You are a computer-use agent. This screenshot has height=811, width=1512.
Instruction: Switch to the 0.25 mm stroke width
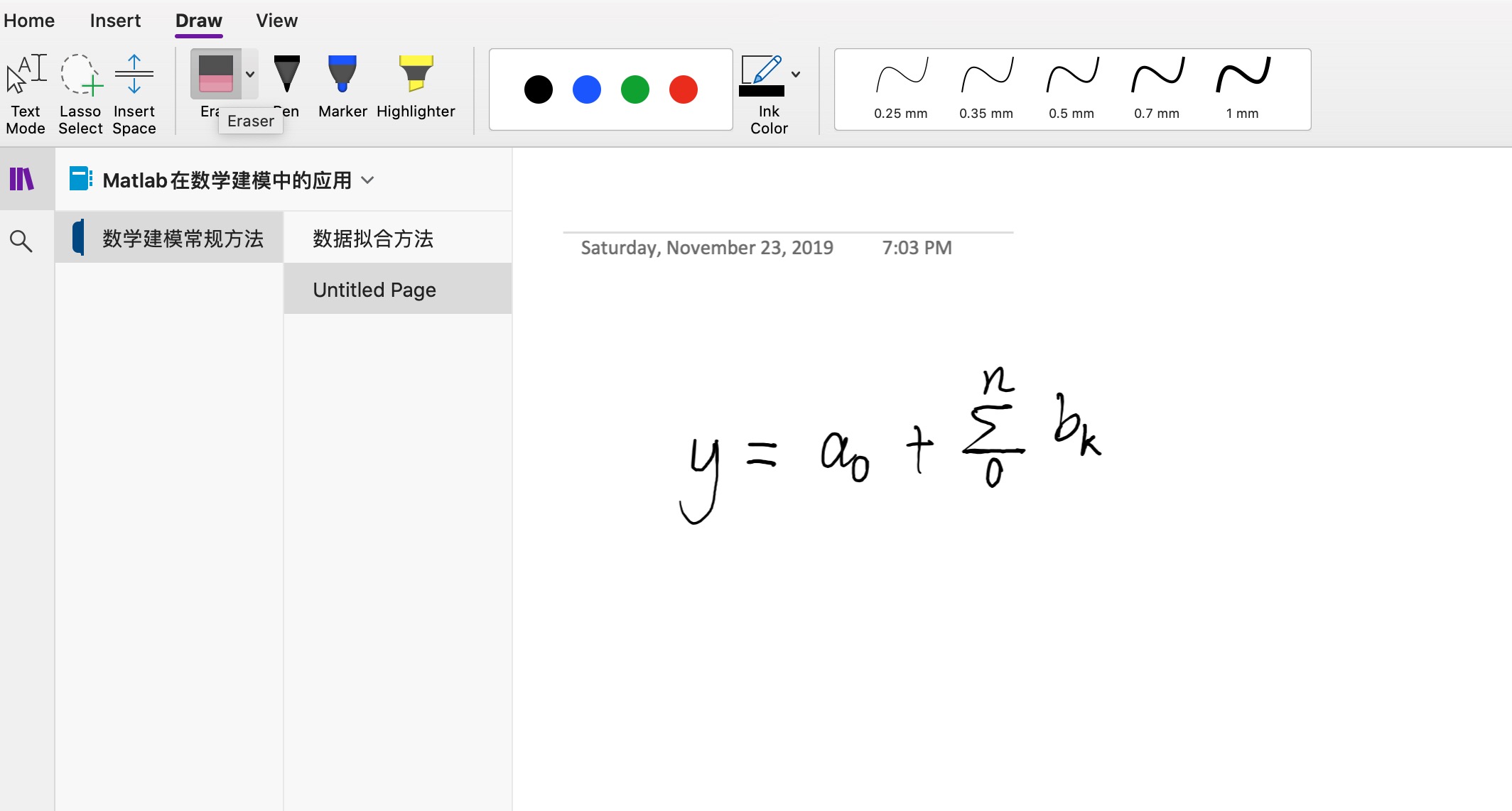click(900, 85)
